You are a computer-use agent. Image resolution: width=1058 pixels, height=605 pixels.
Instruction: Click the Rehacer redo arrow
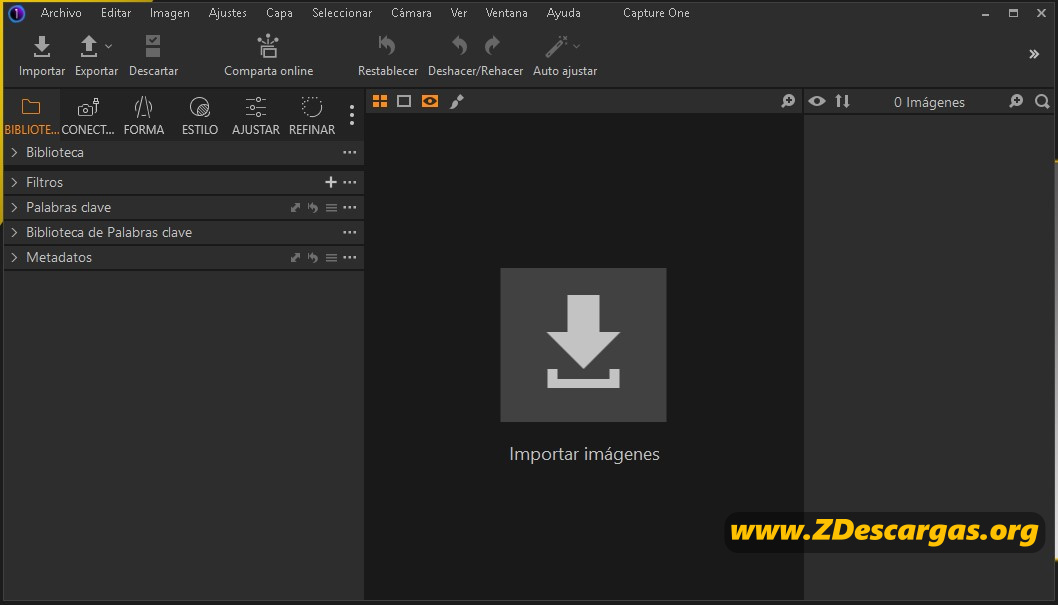click(x=493, y=46)
